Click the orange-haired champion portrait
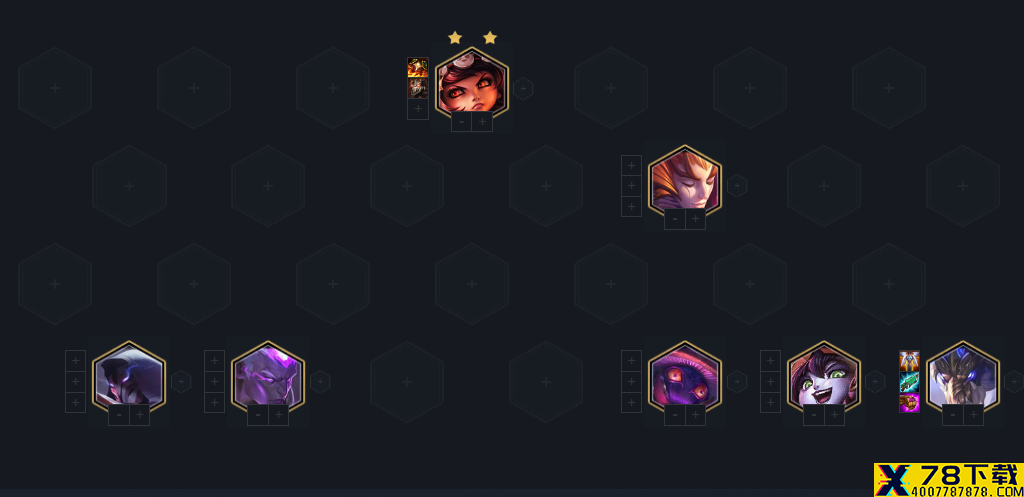 click(684, 180)
